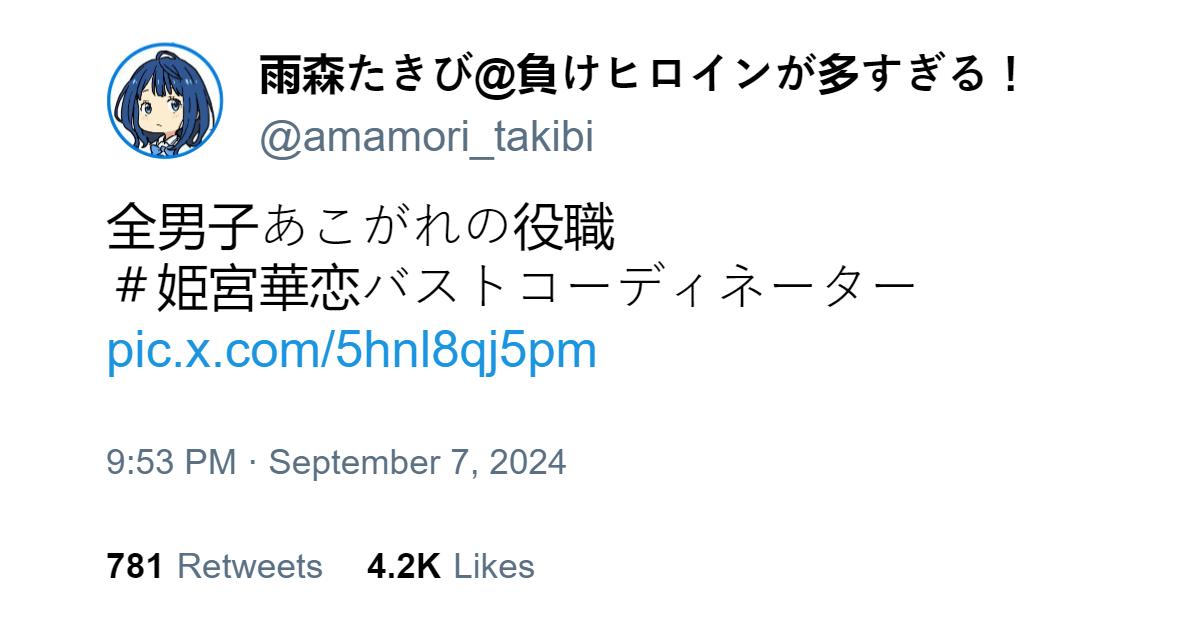Follow the pic.x.com/5hnl8qj5pm link

pyautogui.click(x=352, y=351)
